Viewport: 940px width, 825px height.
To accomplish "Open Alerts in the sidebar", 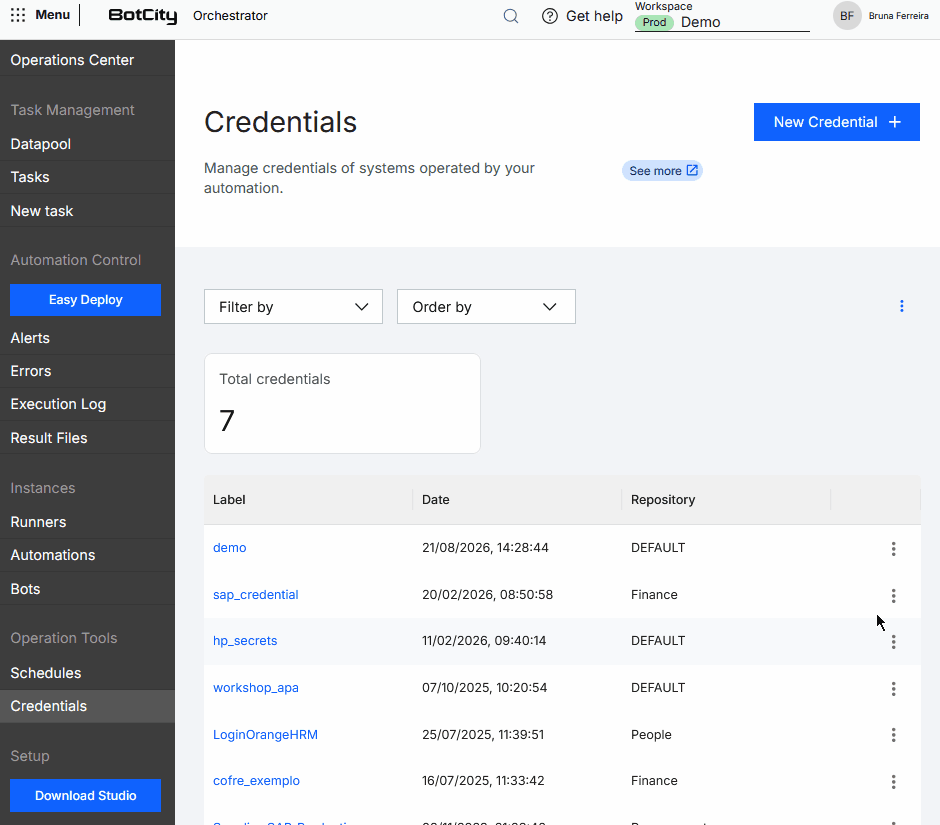I will coord(87,338).
